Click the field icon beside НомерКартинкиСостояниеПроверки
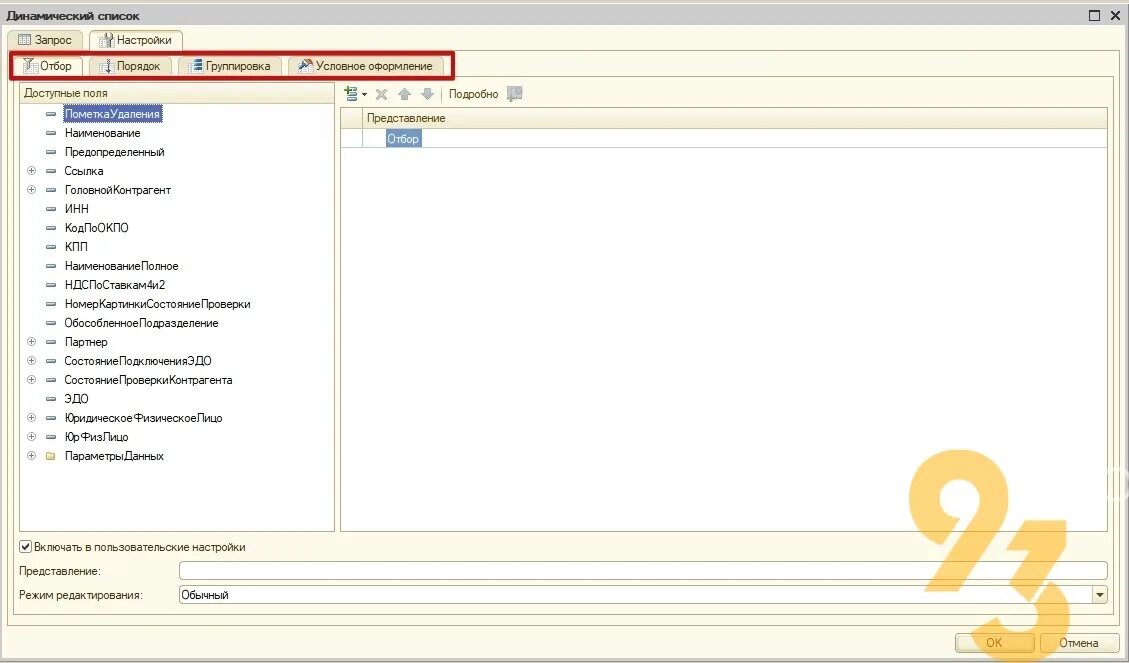Viewport: 1129px width, 663px height. tap(50, 304)
